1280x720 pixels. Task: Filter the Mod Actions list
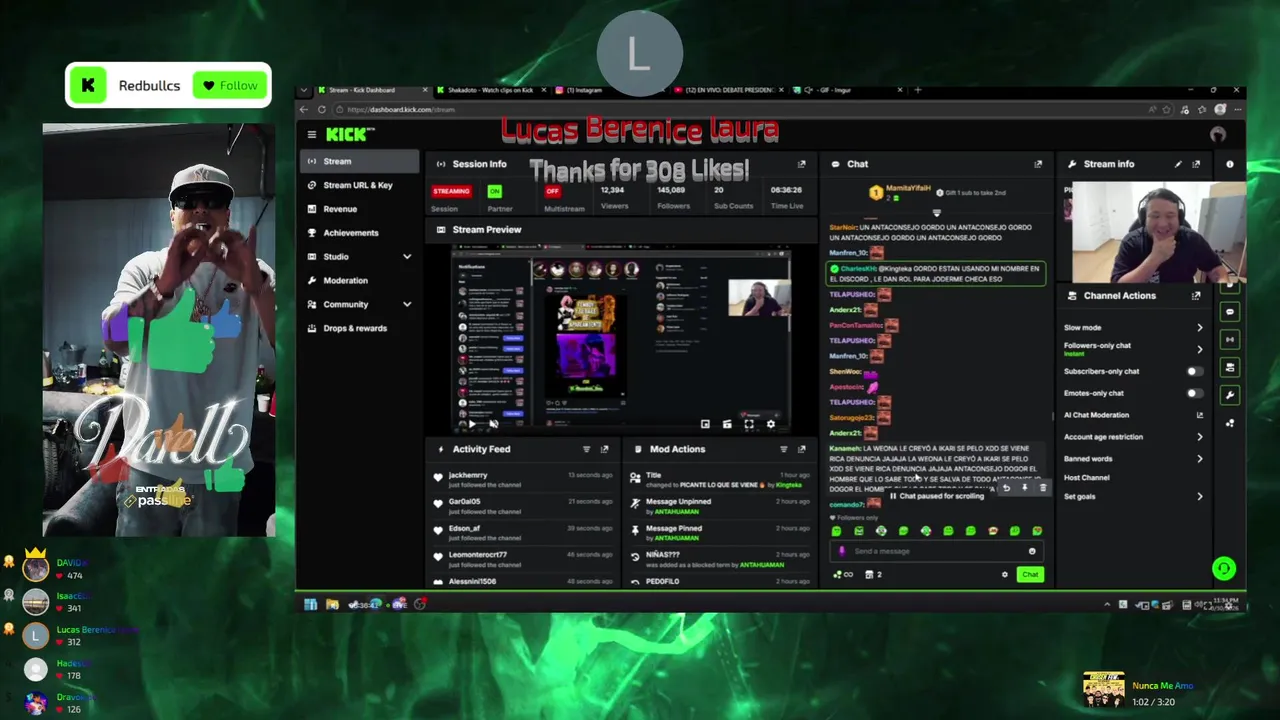(784, 449)
